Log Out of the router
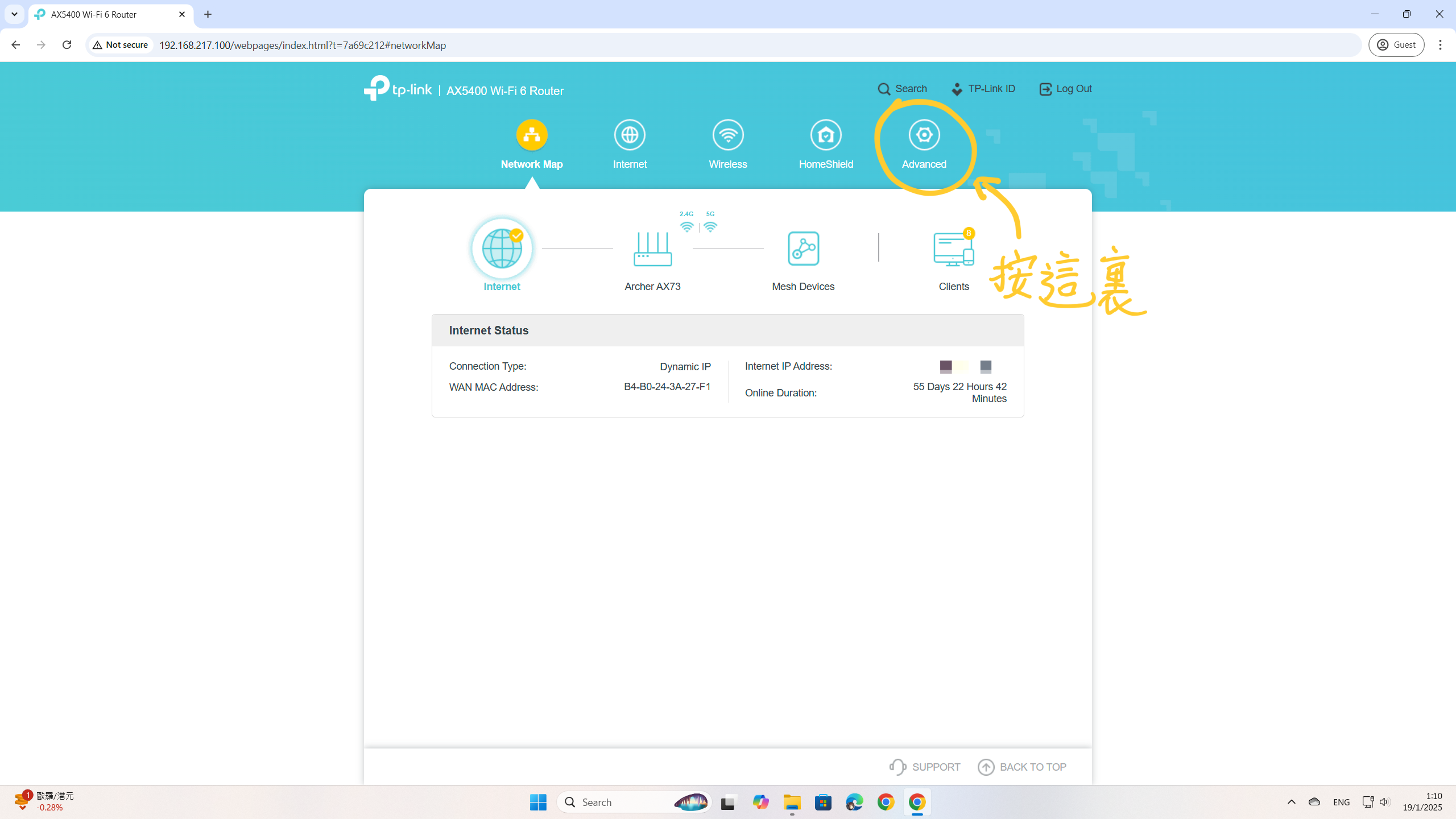The width and height of the screenshot is (1456, 819). point(1065,89)
